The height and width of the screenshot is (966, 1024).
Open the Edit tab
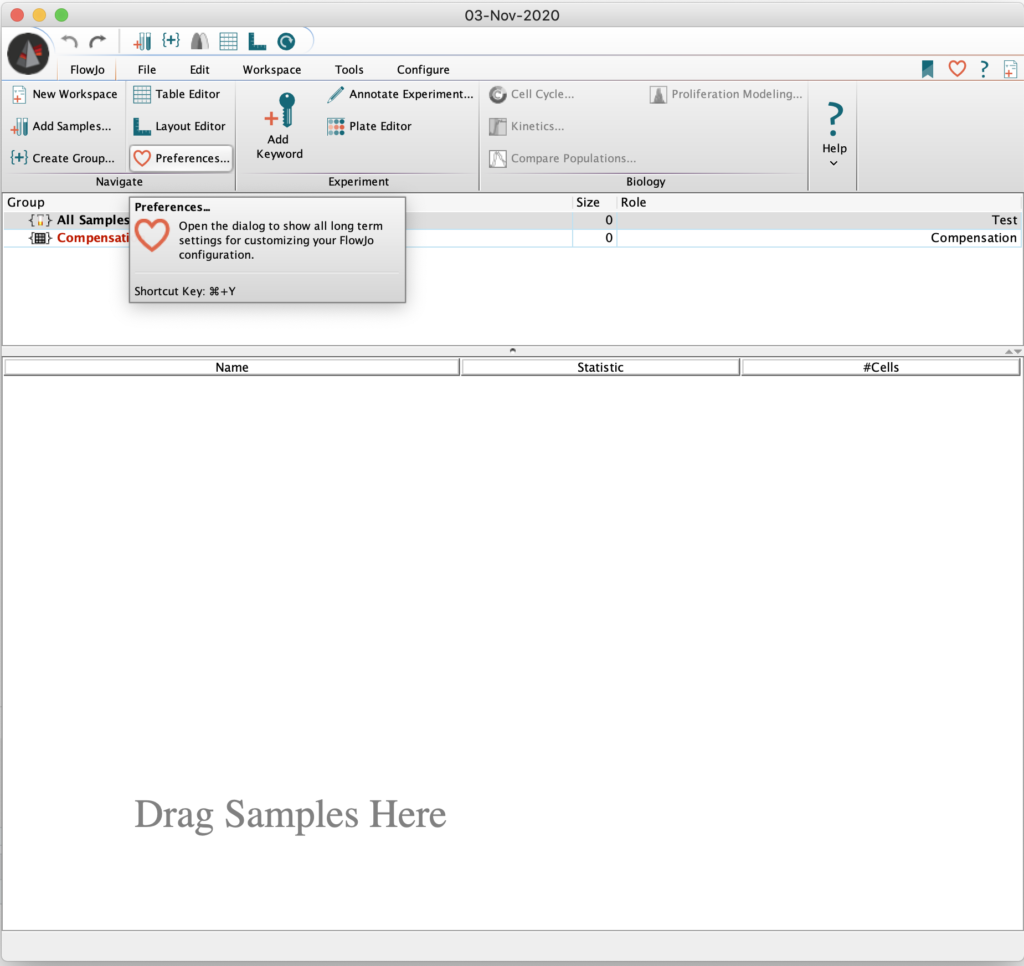(x=199, y=69)
